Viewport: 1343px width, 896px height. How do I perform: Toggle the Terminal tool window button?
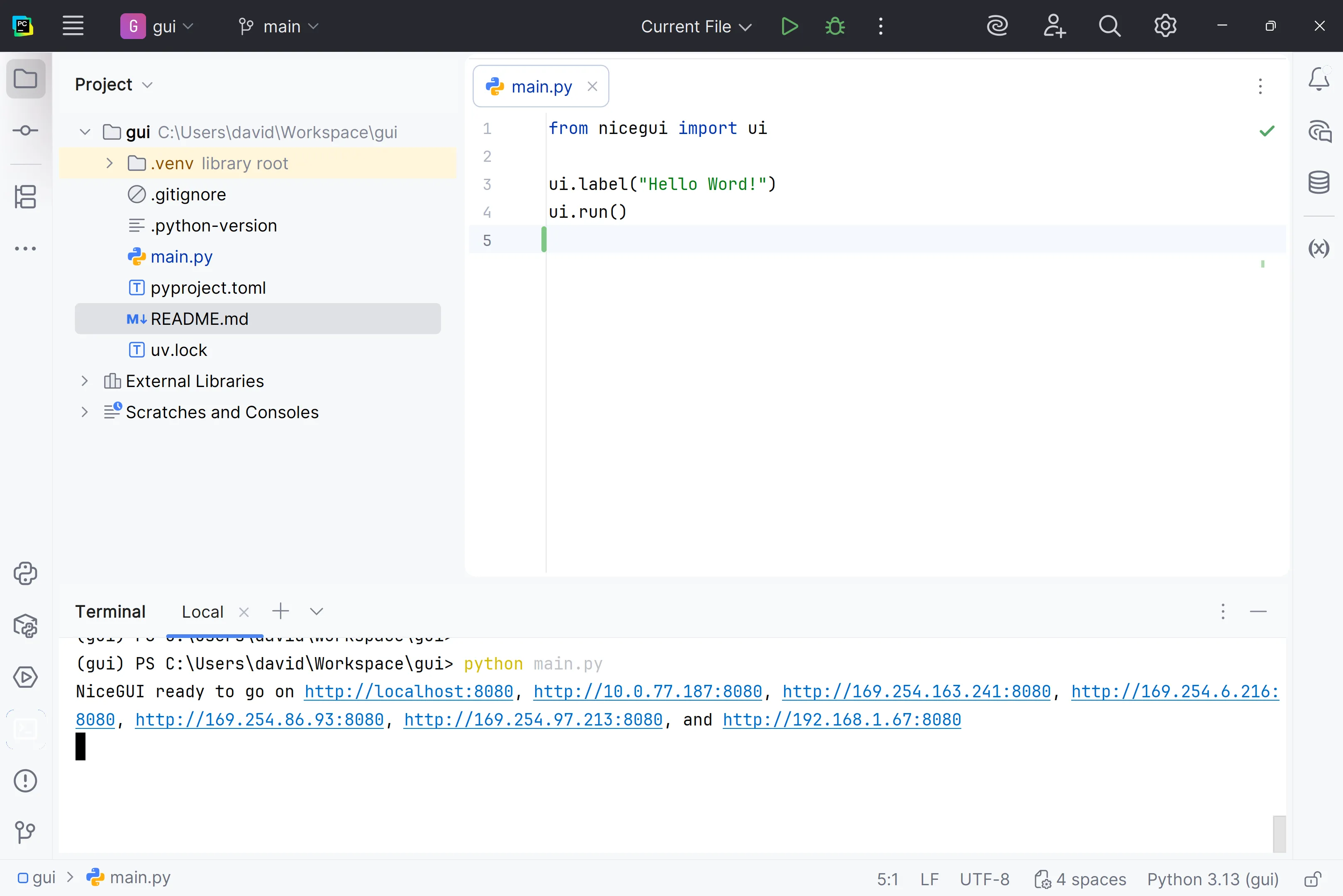tap(26, 729)
